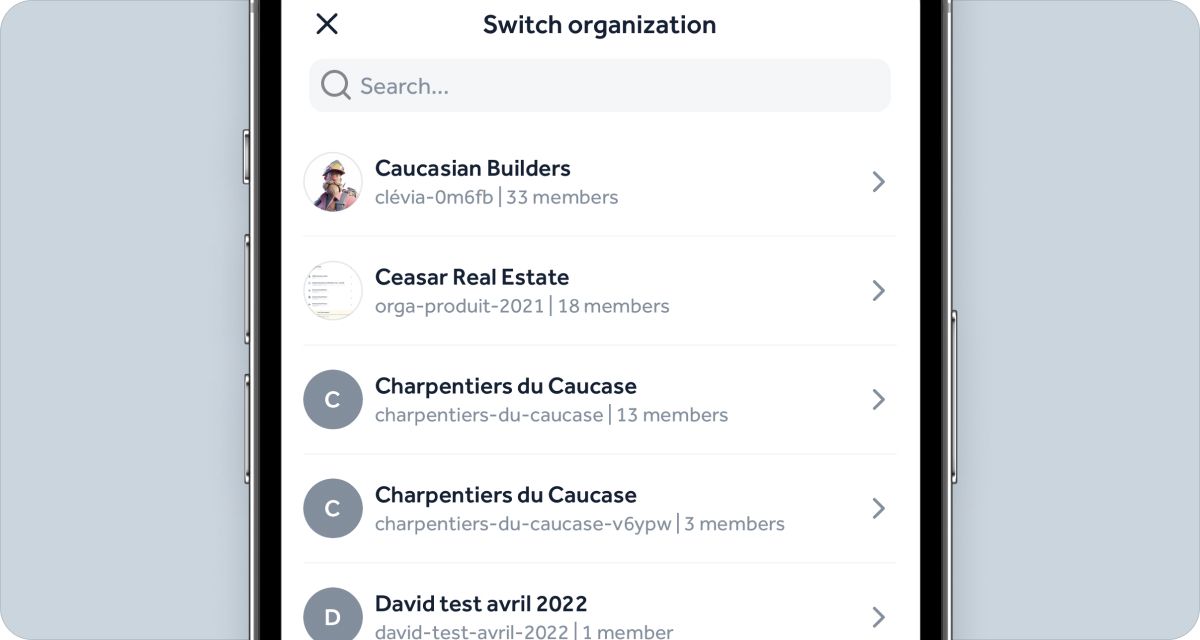Switch to Ceasar Real Estate organization
1200x640 pixels.
[472, 277]
